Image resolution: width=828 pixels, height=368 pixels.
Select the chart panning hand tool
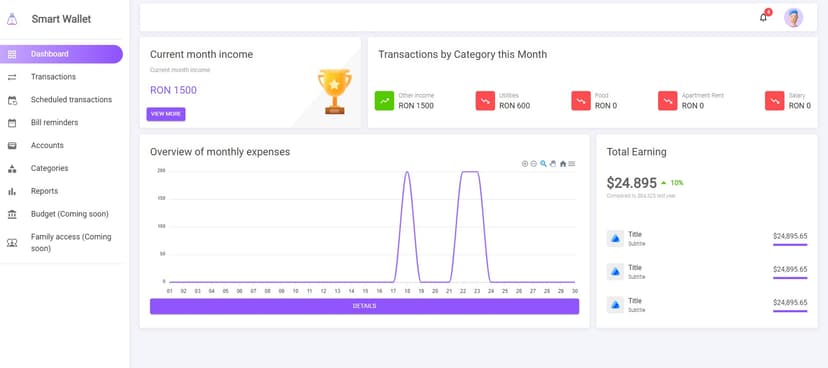[x=553, y=164]
